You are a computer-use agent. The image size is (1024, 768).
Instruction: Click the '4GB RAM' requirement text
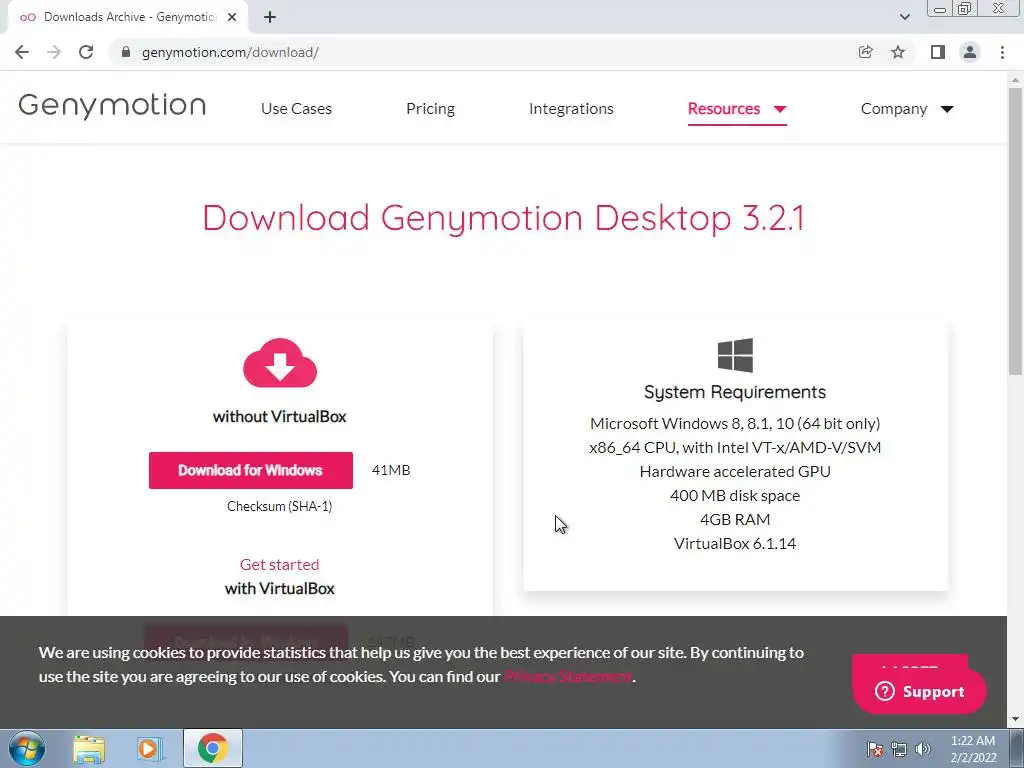(735, 519)
